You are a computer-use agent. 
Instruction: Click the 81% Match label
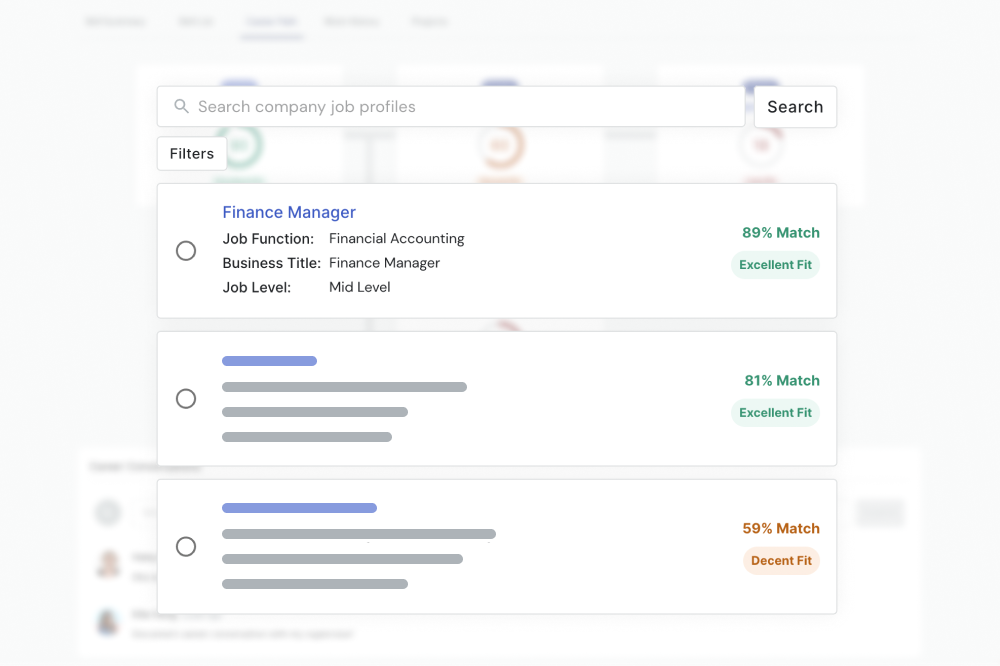click(x=781, y=380)
